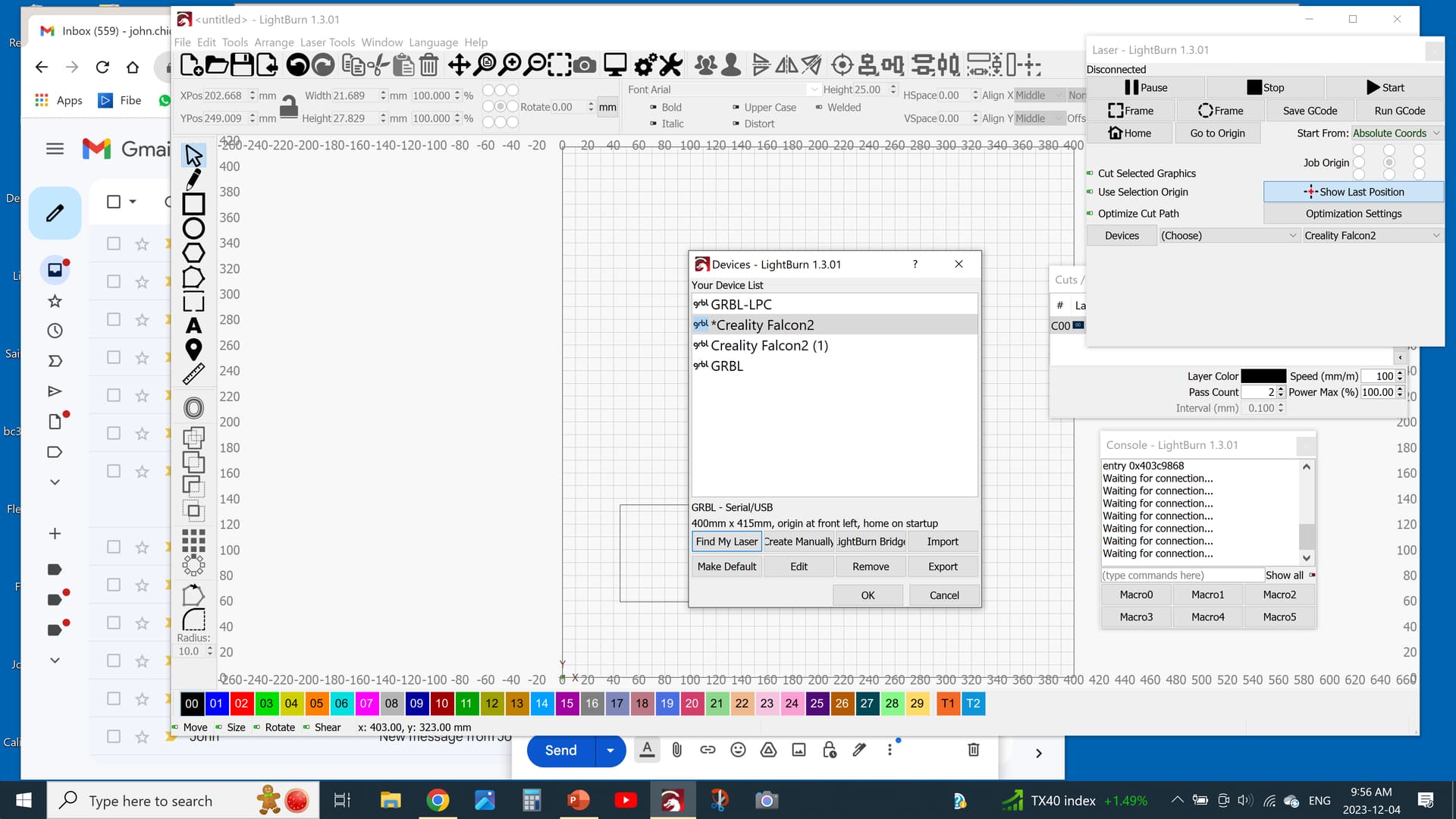Toggle the Optimize Cut Path switch
The height and width of the screenshot is (819, 1456).
[x=1090, y=214]
